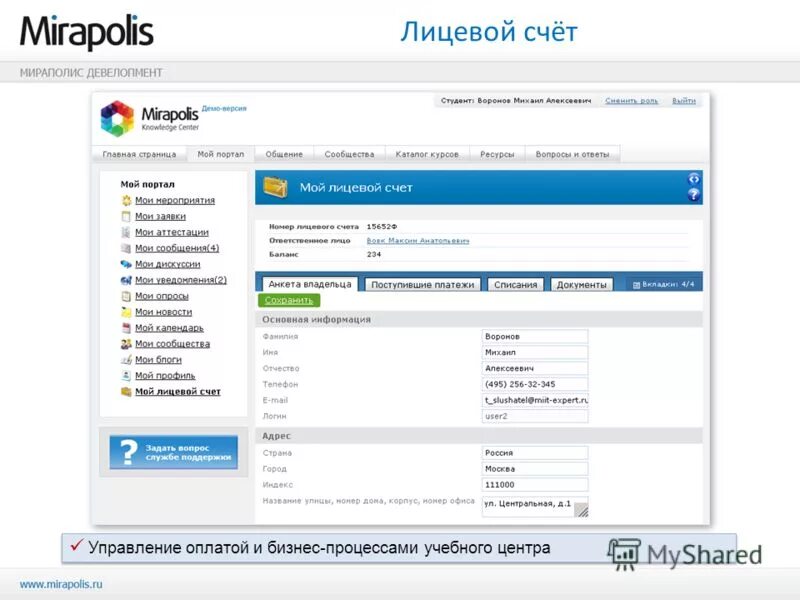This screenshot has height=600, width=800.
Task: Switch to the Документы tab
Action: click(582, 285)
